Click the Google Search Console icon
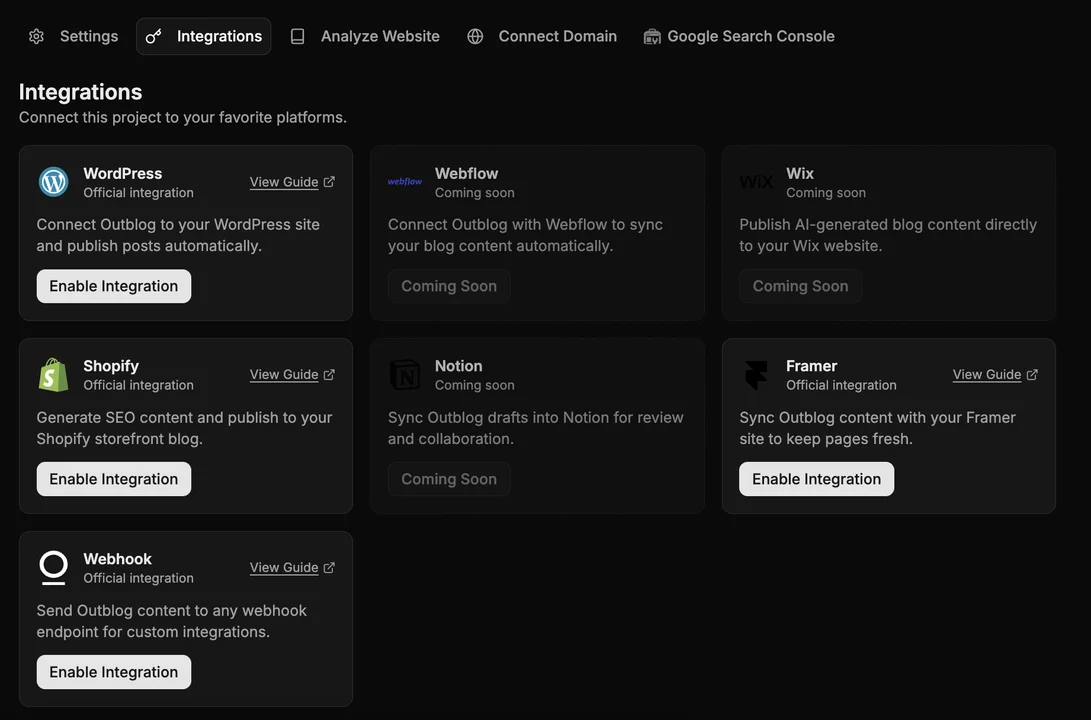 [x=652, y=36]
